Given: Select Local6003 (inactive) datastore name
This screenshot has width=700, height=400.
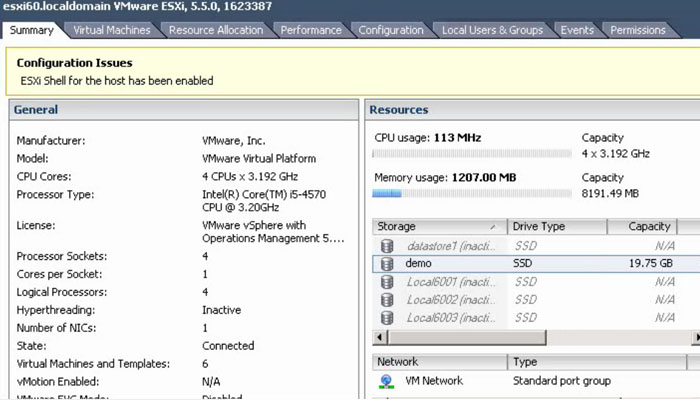Looking at the screenshot, I should [x=451, y=317].
